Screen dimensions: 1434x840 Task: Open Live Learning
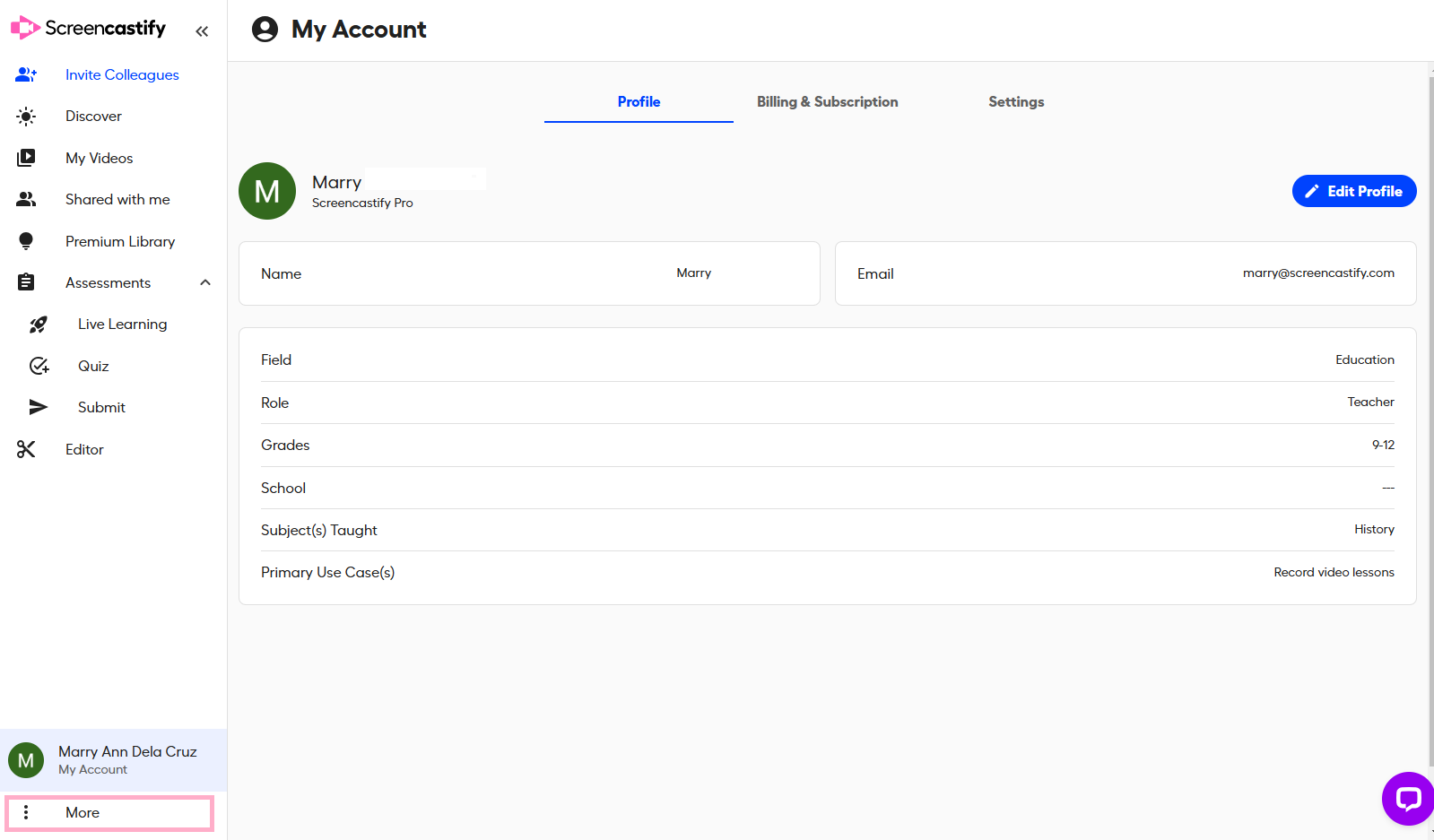point(122,324)
